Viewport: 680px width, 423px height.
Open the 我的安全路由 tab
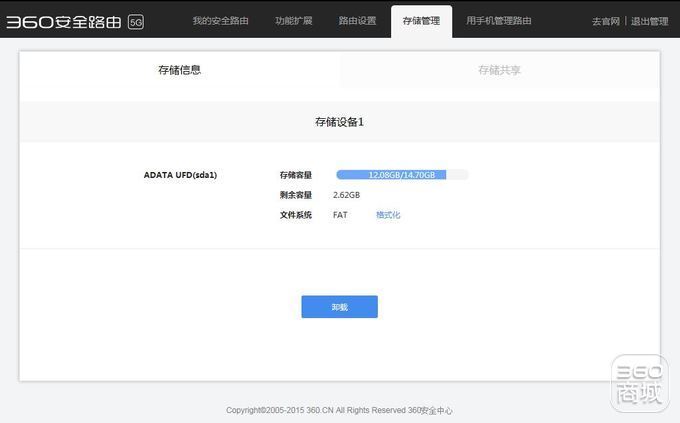click(x=220, y=21)
